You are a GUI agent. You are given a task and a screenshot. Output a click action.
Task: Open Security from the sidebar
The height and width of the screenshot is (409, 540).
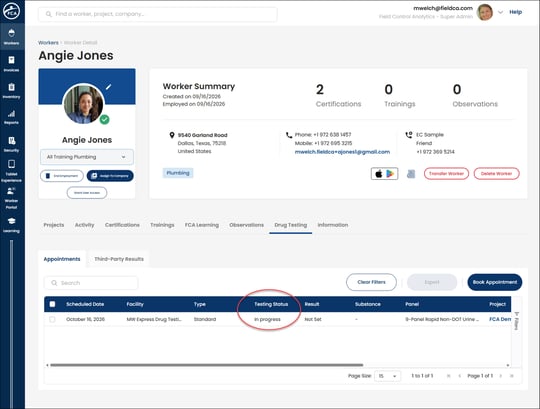(11, 144)
